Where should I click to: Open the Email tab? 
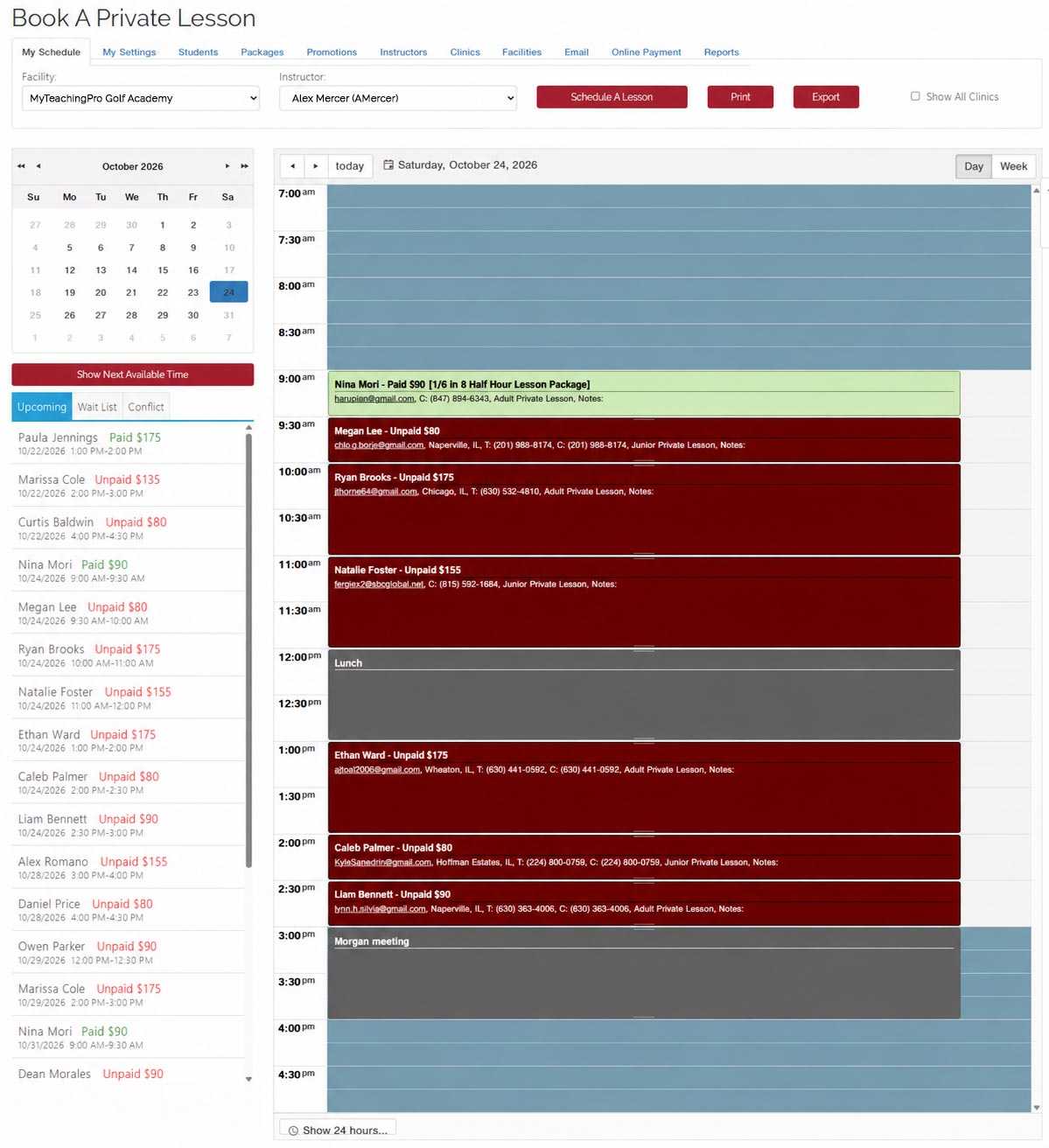coord(577,52)
